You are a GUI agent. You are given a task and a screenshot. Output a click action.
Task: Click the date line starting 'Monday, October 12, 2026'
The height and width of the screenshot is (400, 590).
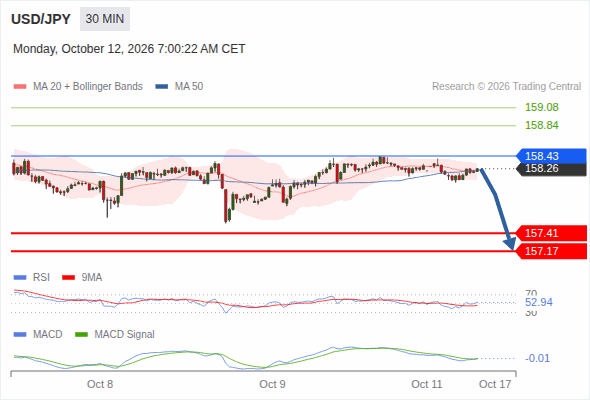tap(129, 49)
